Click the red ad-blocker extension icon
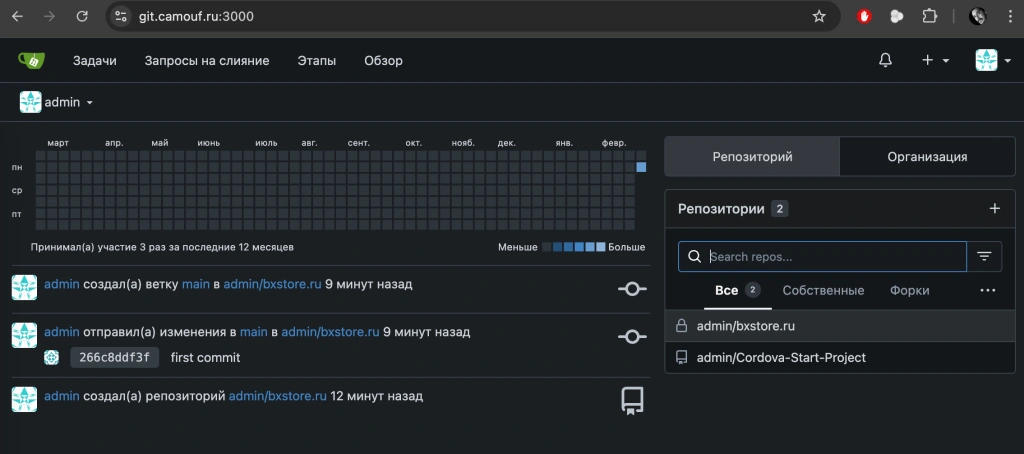Screen dimensions: 1024x454 [x=864, y=16]
